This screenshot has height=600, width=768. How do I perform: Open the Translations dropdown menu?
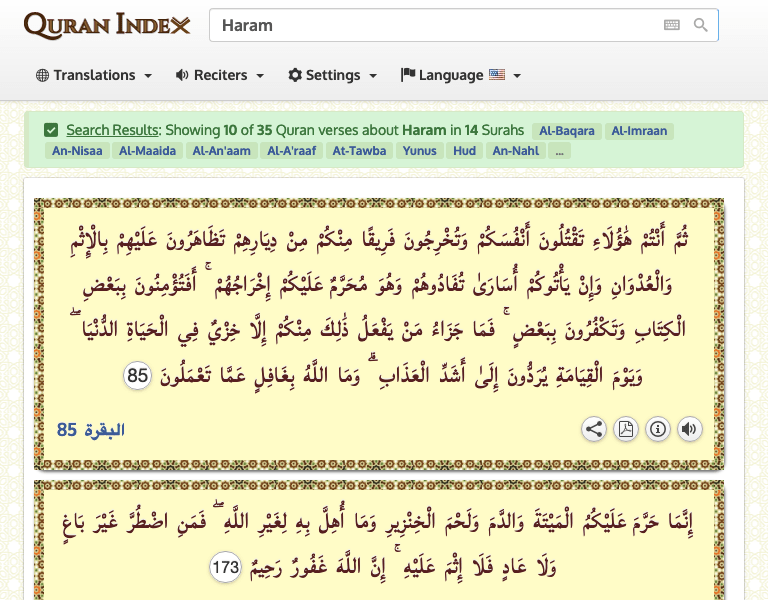(94, 75)
